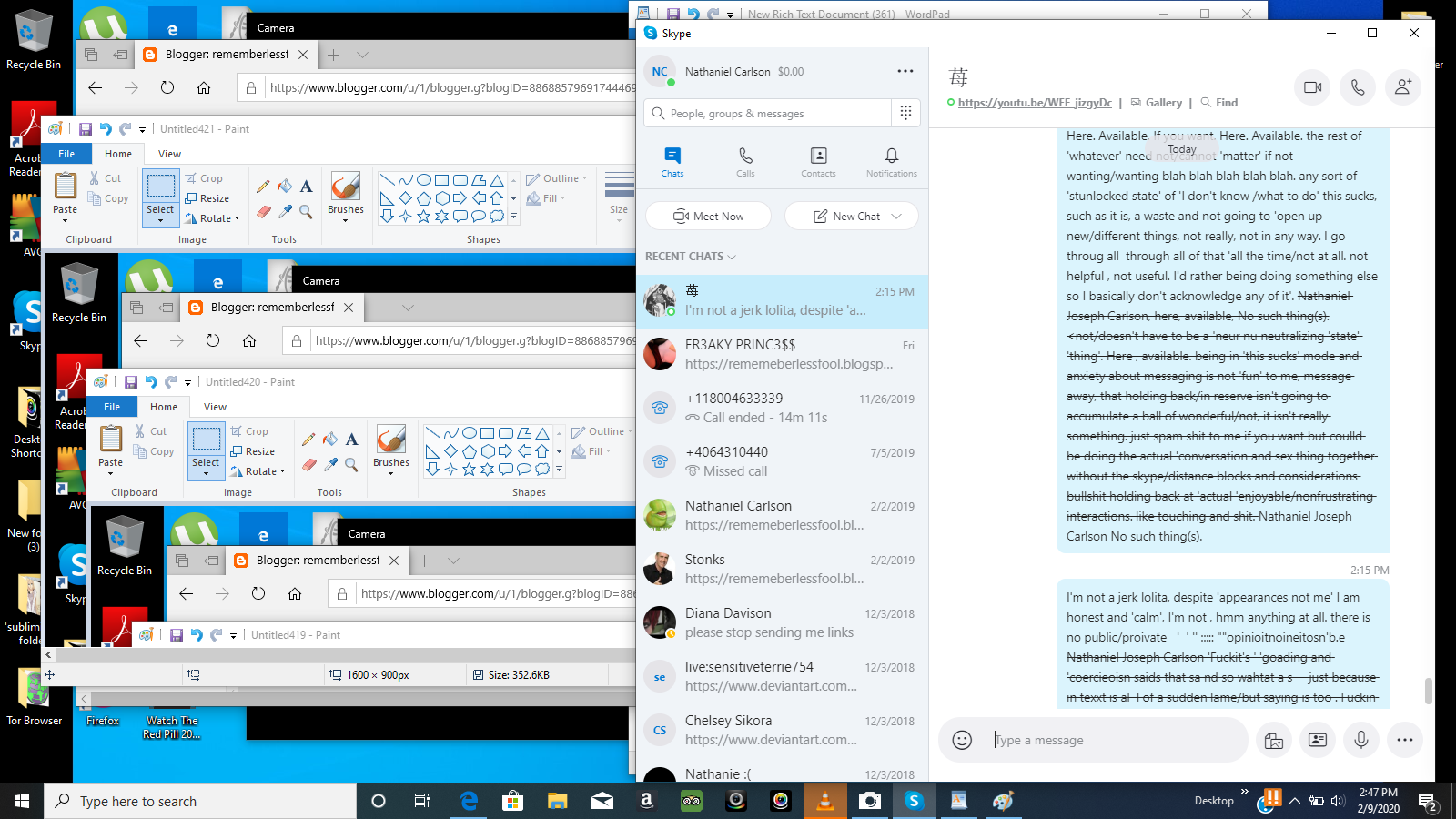The image size is (1456, 819).
Task: Click Meet Now button in Skype
Action: pos(708,217)
